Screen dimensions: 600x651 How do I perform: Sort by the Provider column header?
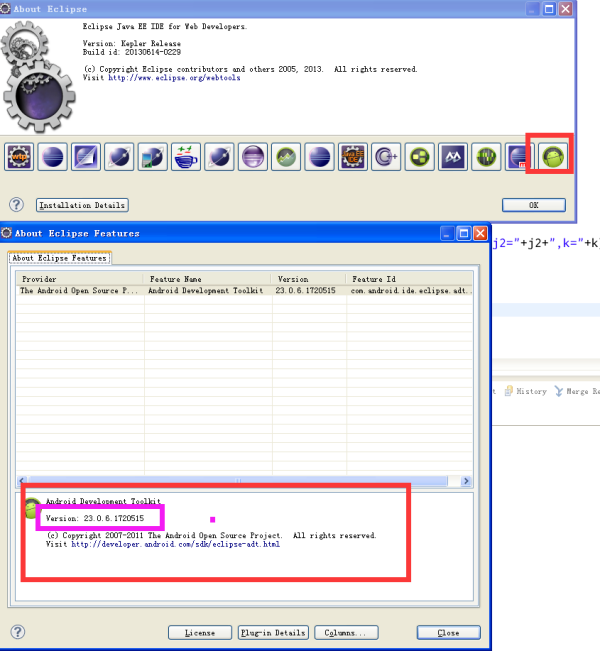click(79, 279)
